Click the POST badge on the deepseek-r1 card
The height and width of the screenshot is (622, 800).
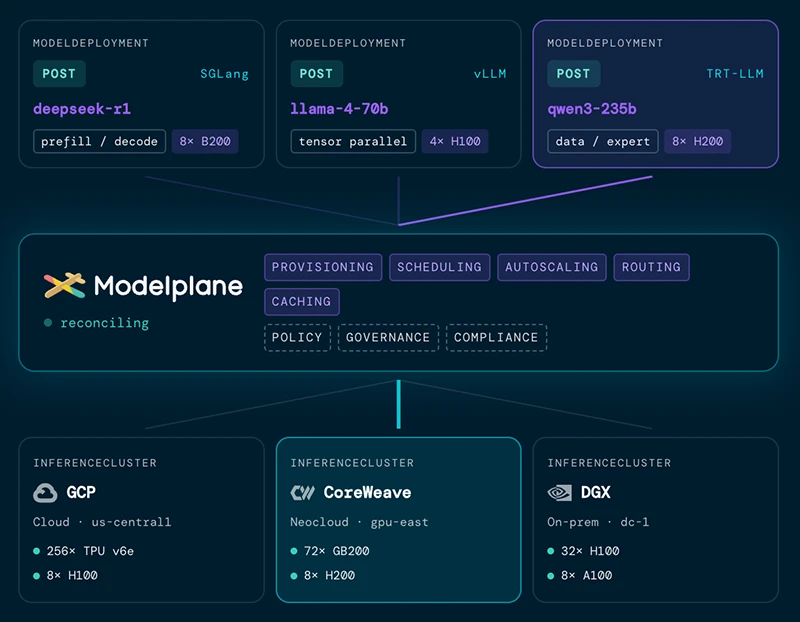59,74
